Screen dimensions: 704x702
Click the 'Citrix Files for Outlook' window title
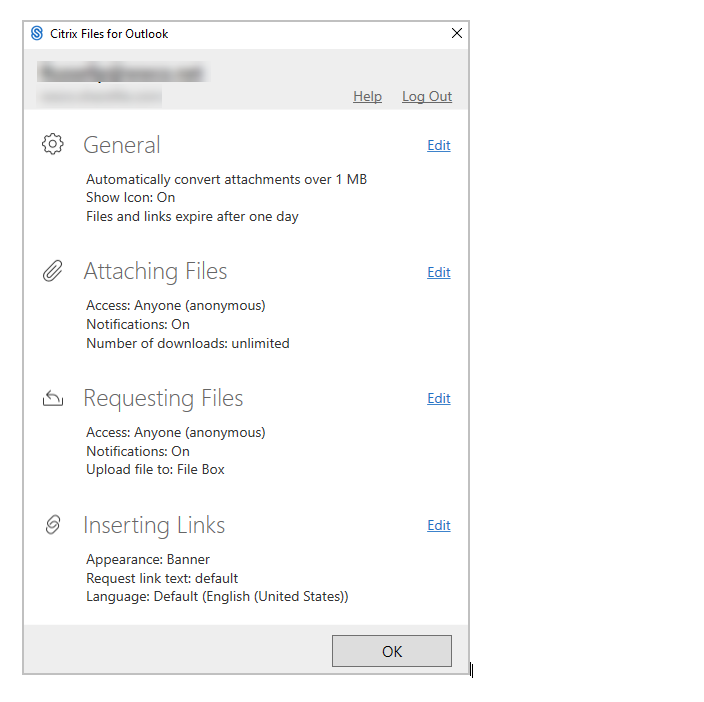tap(109, 34)
